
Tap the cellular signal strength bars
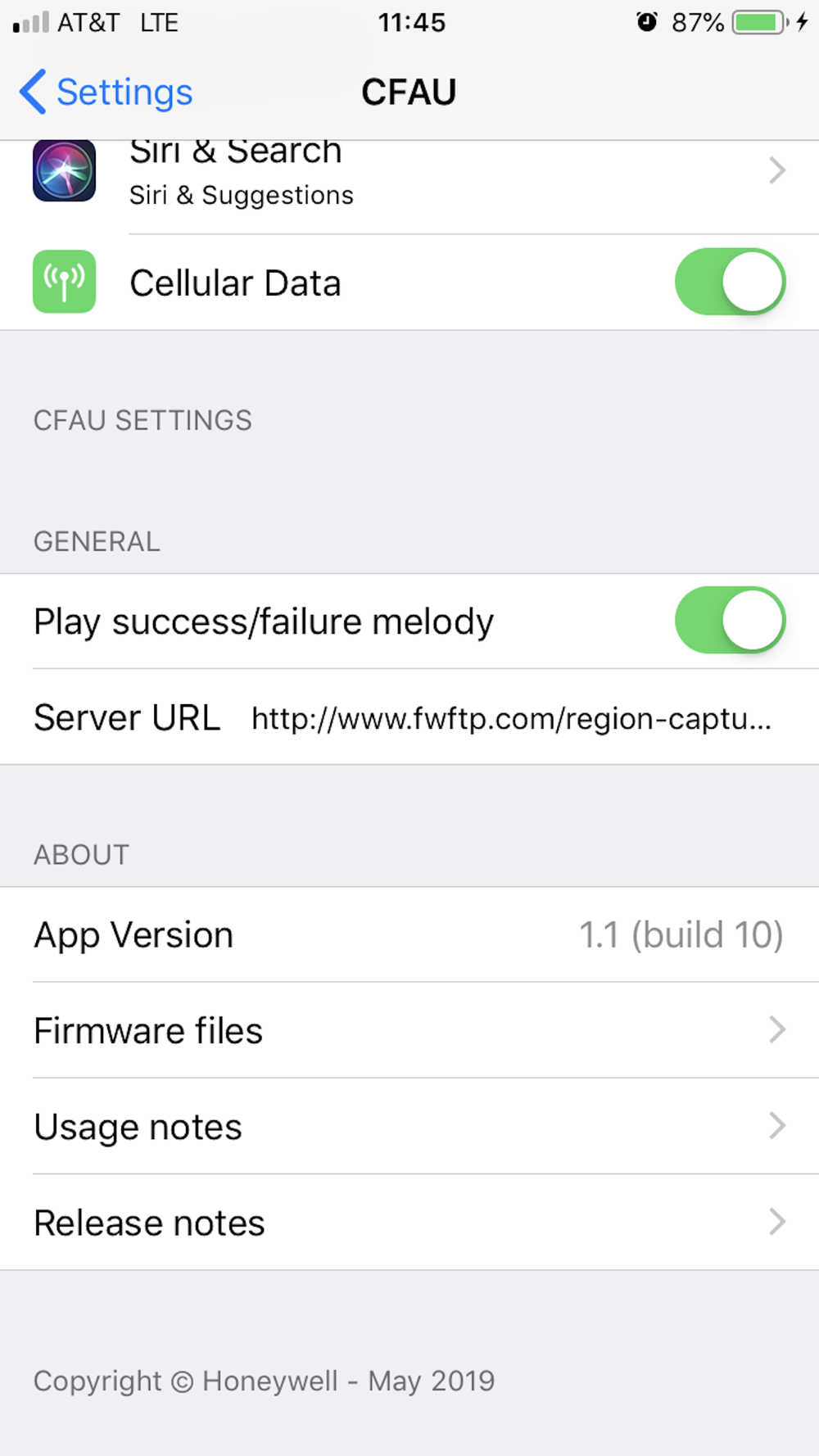coord(31,22)
